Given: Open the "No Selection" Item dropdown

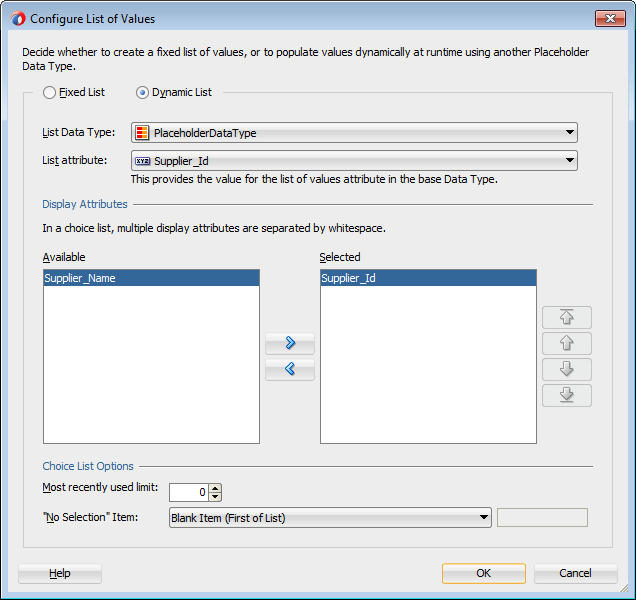Looking at the screenshot, I should (484, 517).
